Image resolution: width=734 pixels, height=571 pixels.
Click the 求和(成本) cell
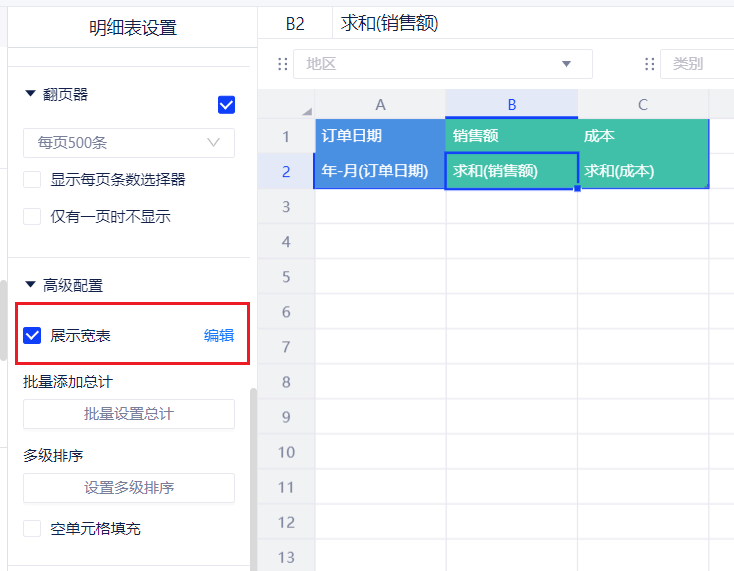click(x=643, y=171)
